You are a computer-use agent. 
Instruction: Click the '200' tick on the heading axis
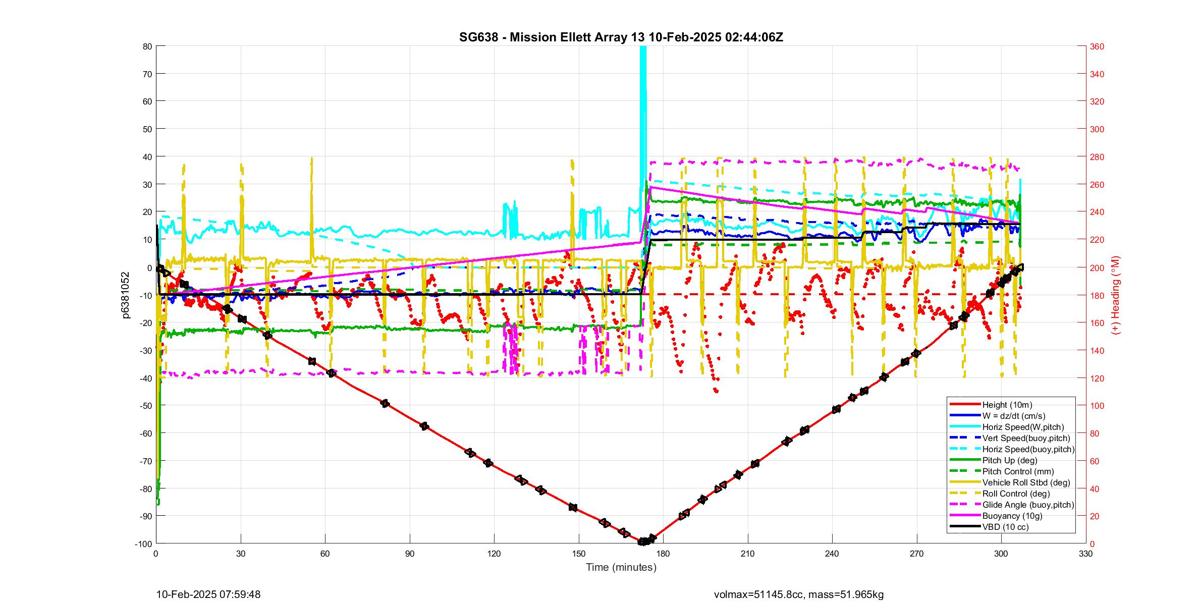1098,267
